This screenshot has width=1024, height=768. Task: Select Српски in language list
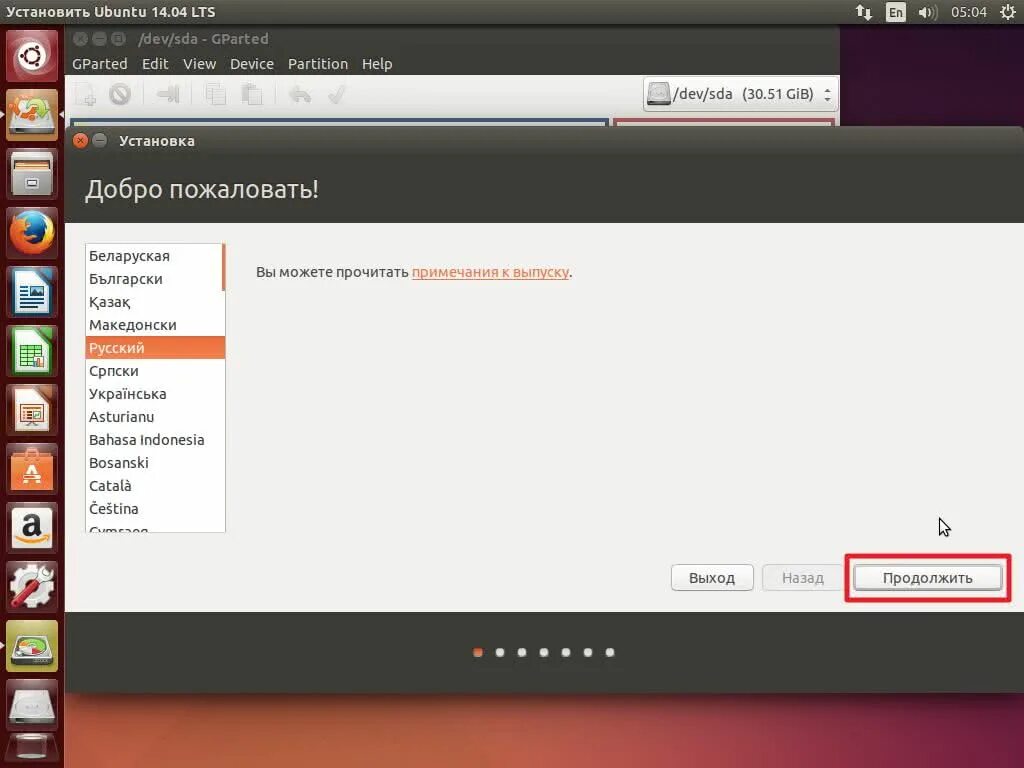[x=155, y=371]
